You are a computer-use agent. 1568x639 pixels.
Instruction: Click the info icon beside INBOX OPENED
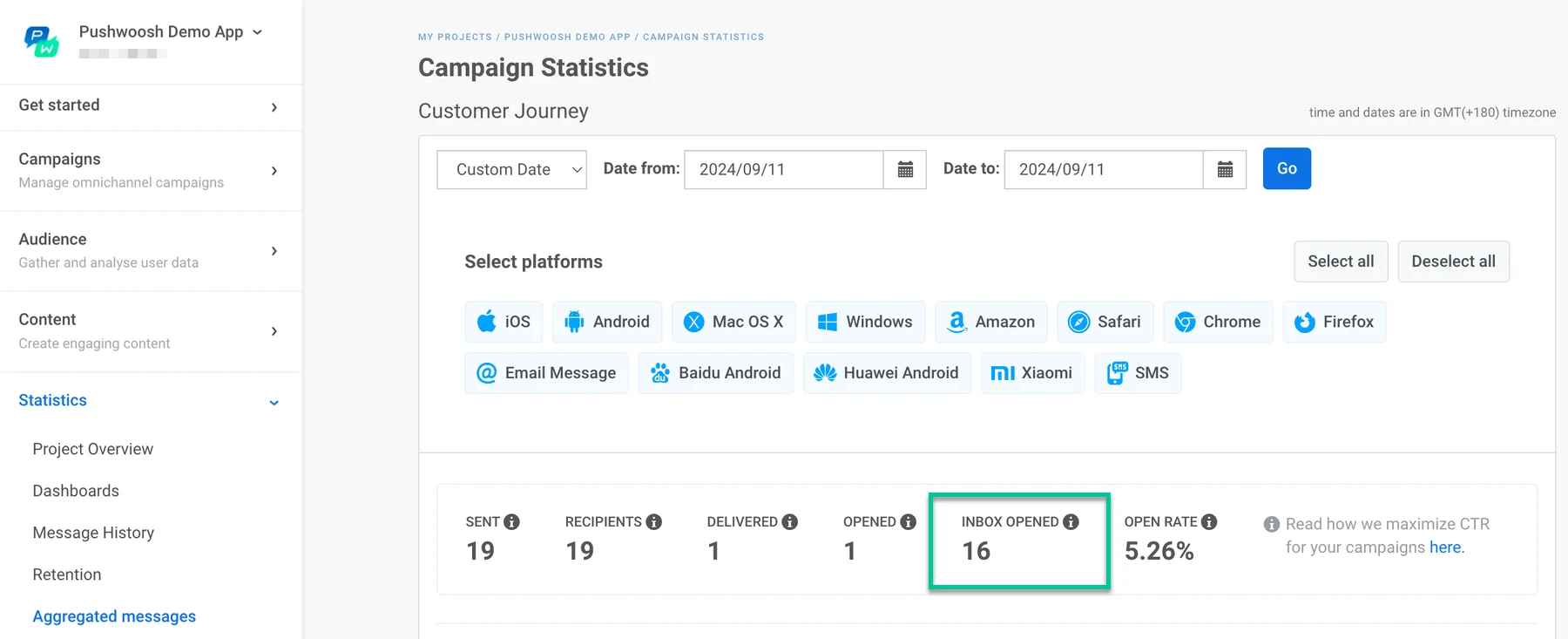[1071, 522]
